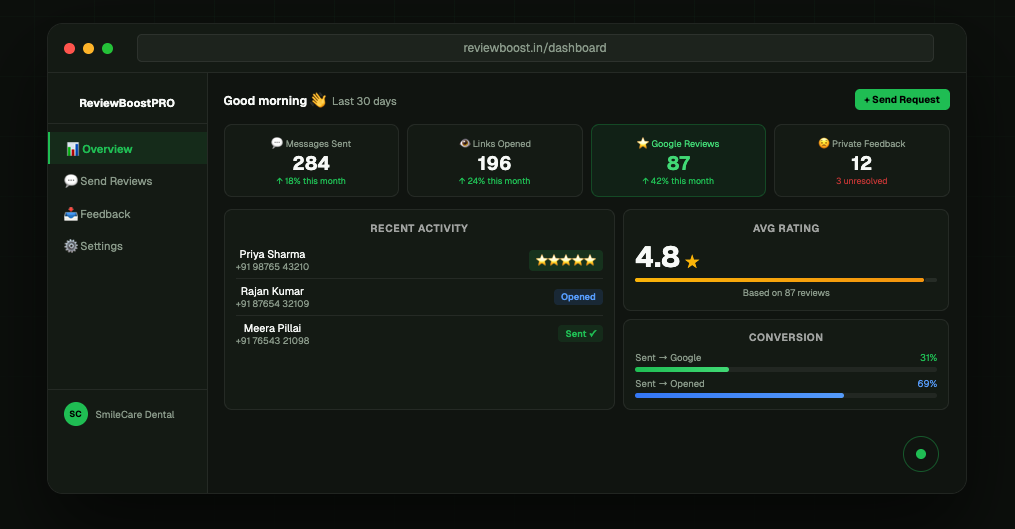The image size is (1015, 529).
Task: Click the Sent → Google label
Action: (x=668, y=357)
